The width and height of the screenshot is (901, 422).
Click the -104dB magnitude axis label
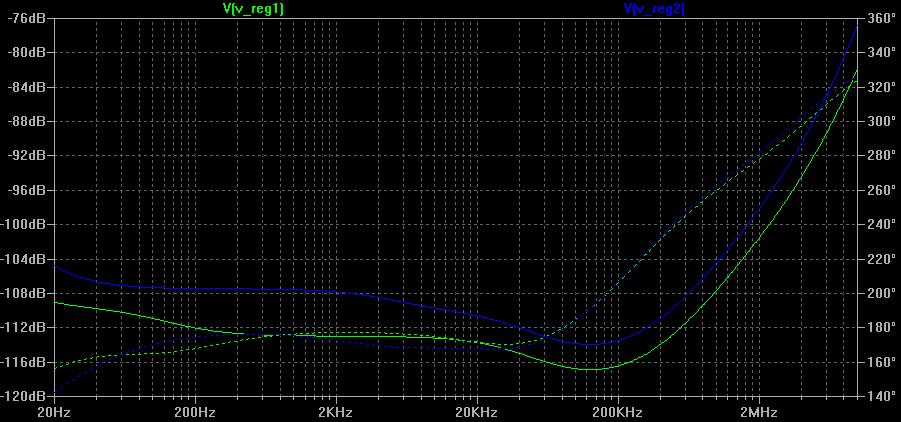tap(23, 259)
